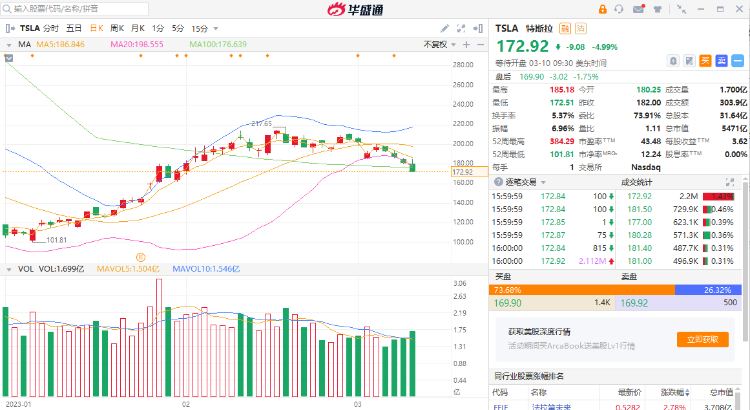Viewport: 750px width, 410px height.
Task: Open the mail messages icon
Action: click(639, 9)
